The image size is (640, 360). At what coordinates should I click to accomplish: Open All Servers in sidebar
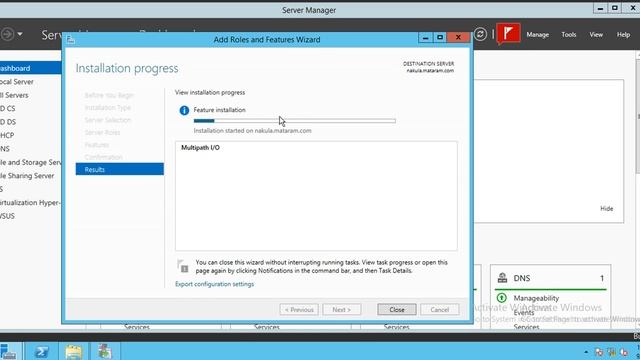[x=14, y=95]
